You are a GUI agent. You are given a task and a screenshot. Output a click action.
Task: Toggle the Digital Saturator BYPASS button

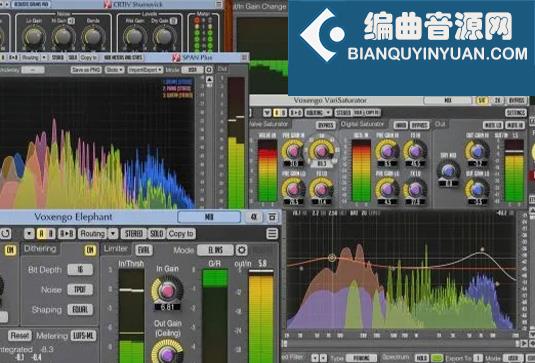point(420,125)
